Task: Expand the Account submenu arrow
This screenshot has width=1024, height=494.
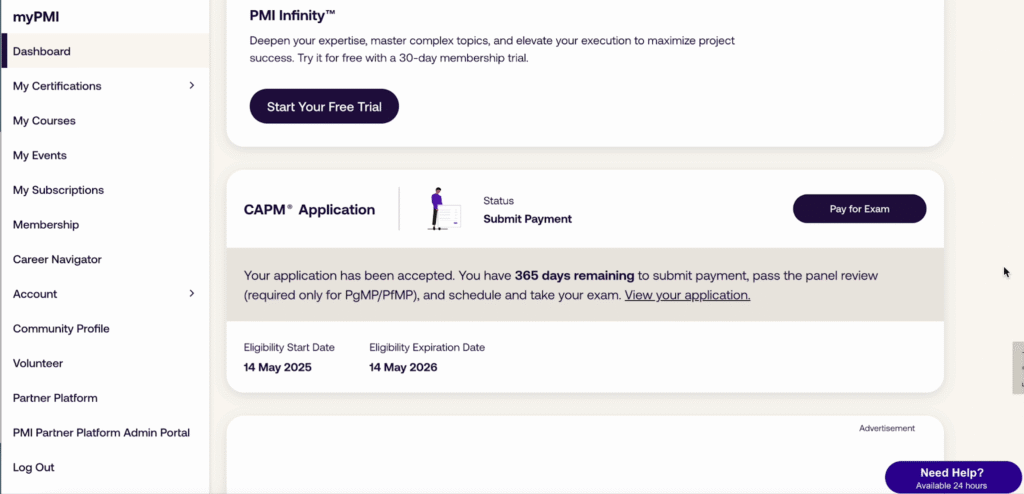Action: click(191, 294)
